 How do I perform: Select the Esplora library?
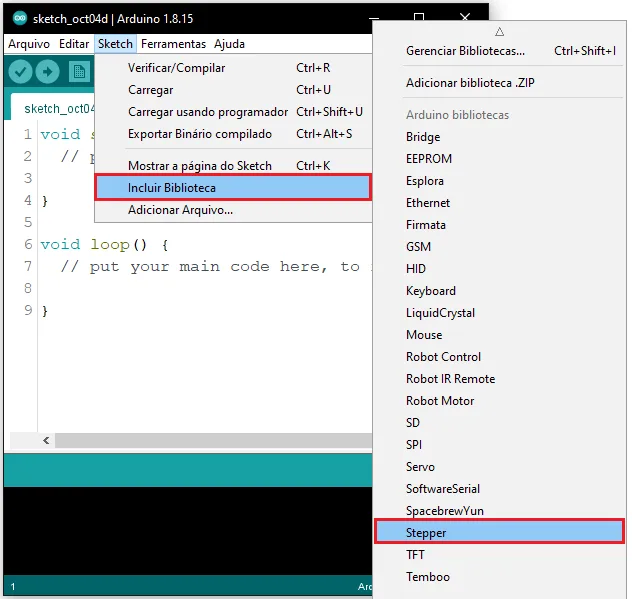[500, 181]
